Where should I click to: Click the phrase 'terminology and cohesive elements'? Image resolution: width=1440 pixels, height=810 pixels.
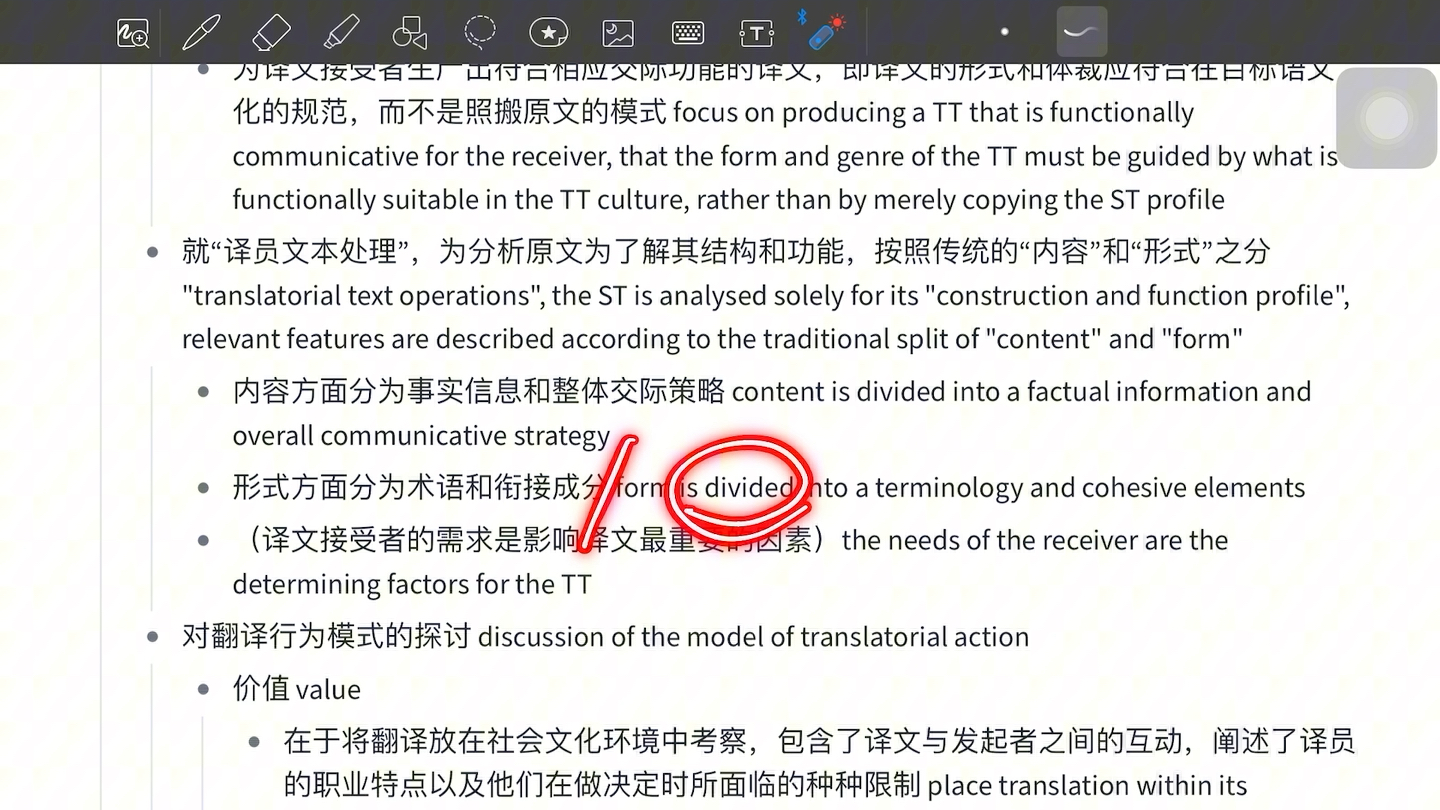coord(1090,488)
